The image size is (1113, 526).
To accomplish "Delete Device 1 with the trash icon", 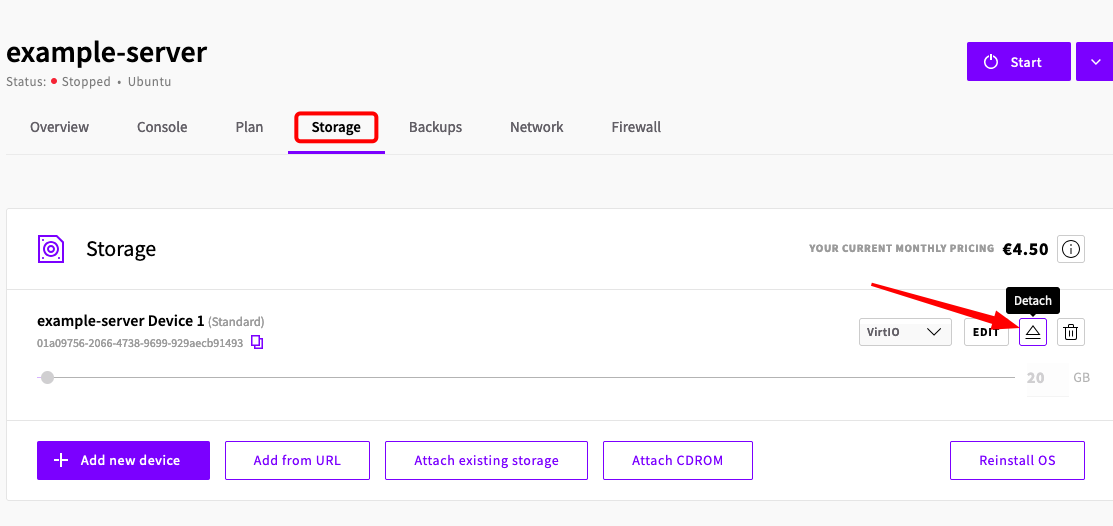I will click(x=1071, y=332).
